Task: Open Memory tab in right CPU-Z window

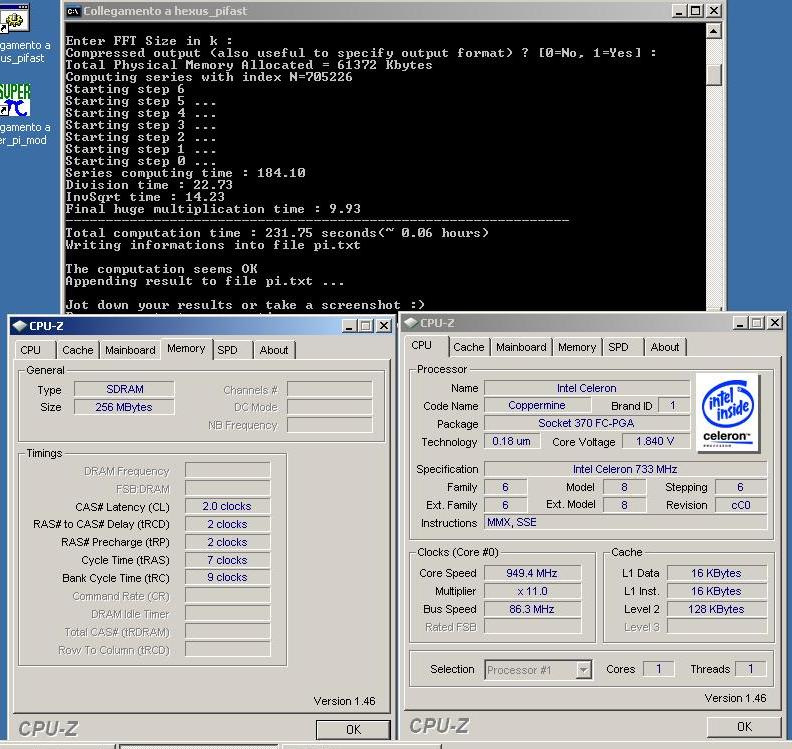Action: coord(577,347)
